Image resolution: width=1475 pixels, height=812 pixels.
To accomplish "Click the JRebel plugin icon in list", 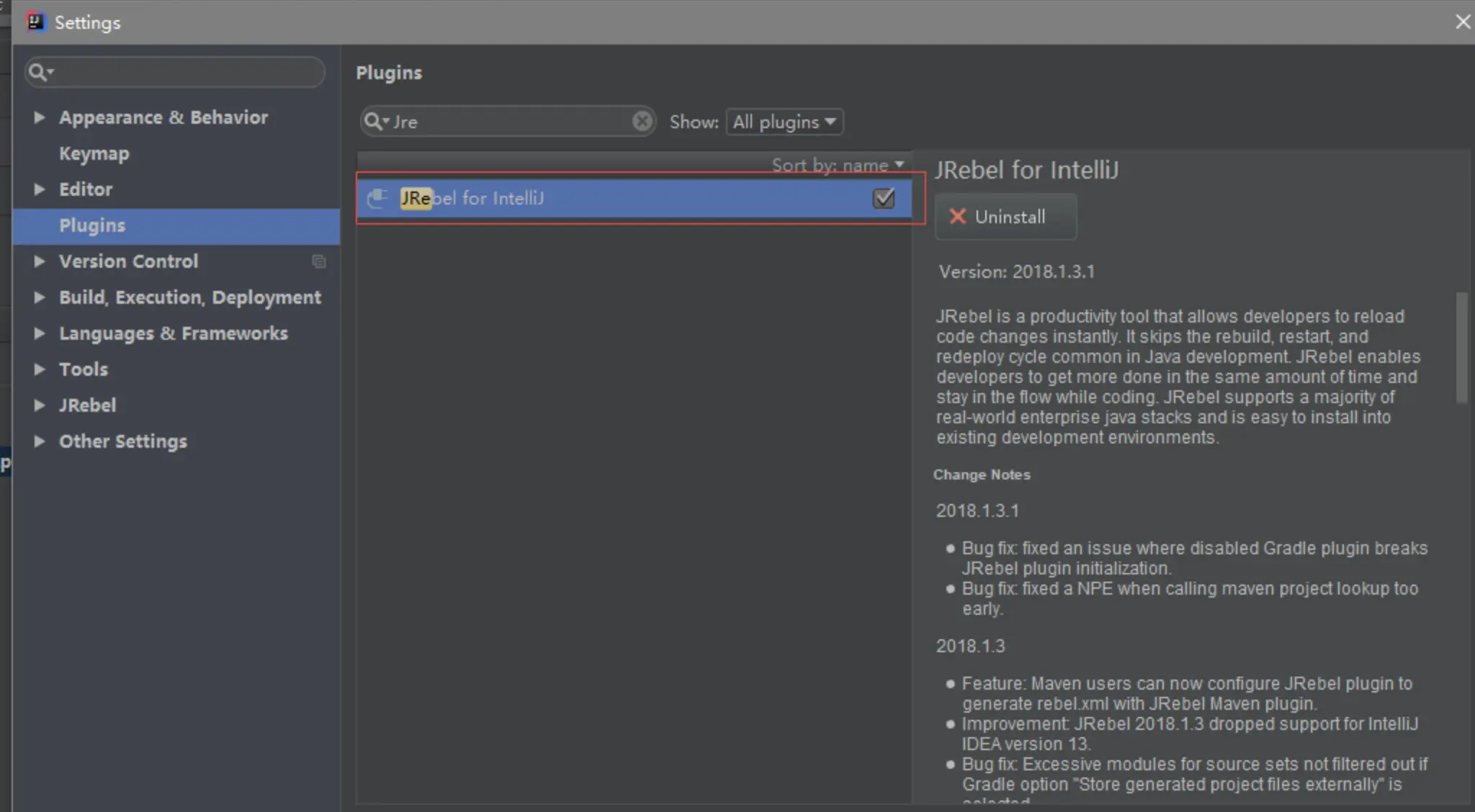I will click(x=377, y=198).
